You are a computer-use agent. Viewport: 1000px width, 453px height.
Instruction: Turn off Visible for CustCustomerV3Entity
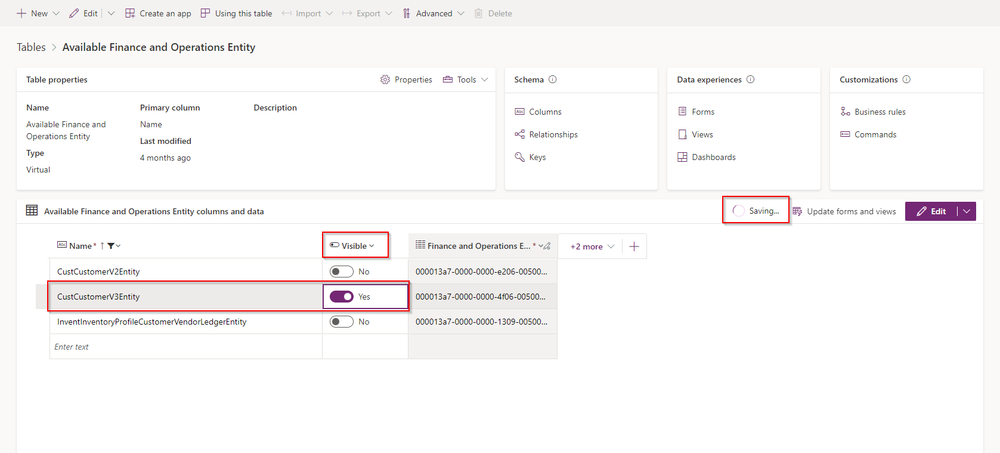(x=341, y=297)
